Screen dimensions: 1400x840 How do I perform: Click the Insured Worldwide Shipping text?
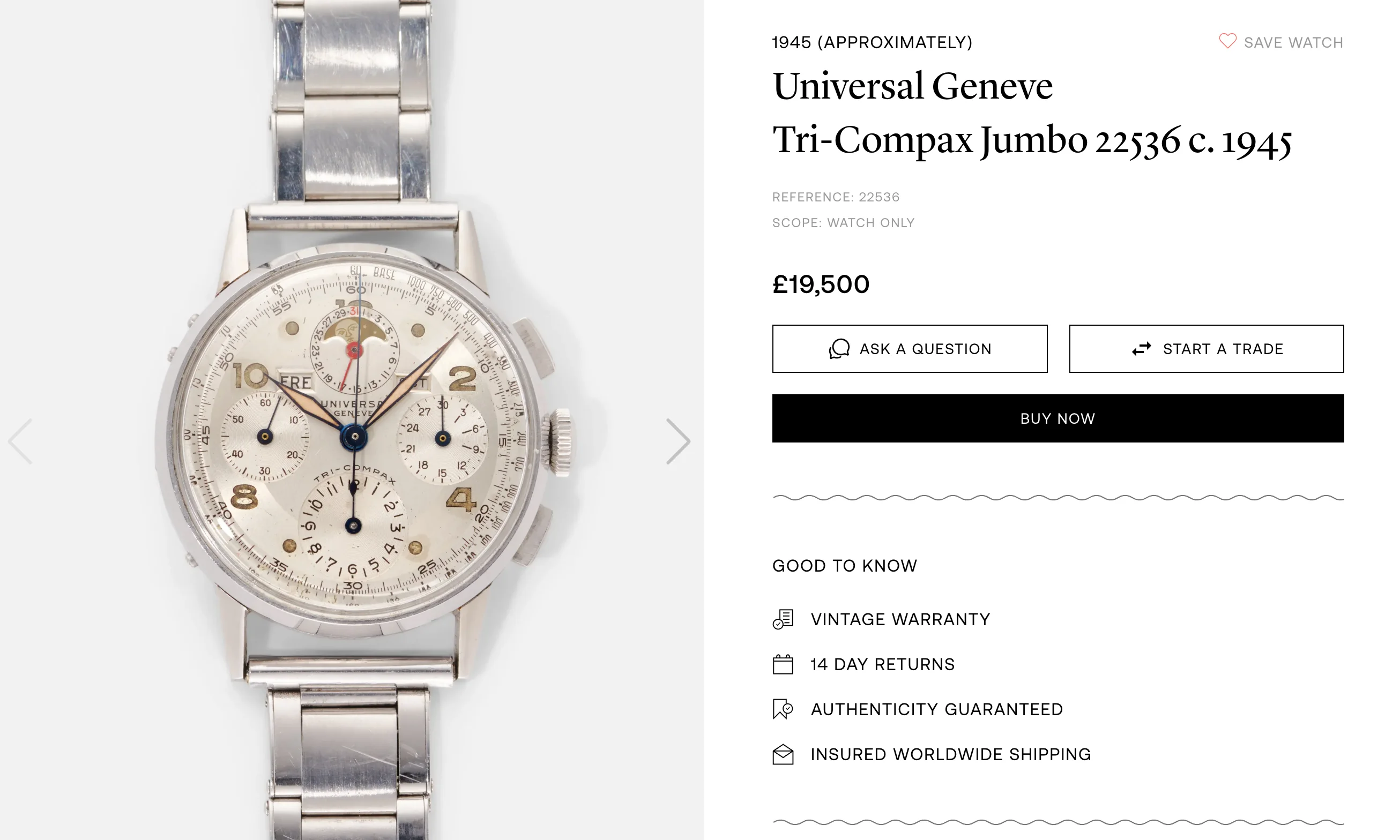[950, 754]
